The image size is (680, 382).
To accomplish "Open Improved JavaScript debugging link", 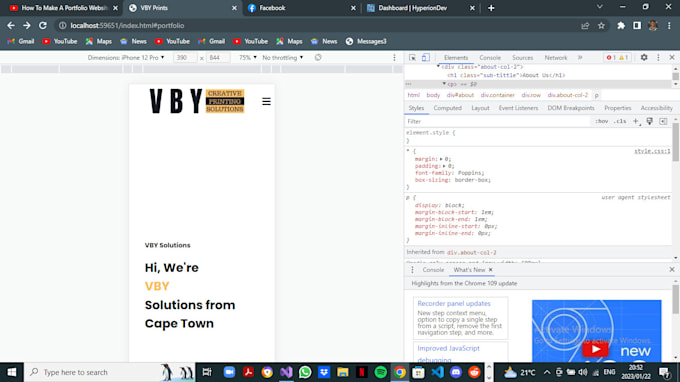I will (x=448, y=354).
